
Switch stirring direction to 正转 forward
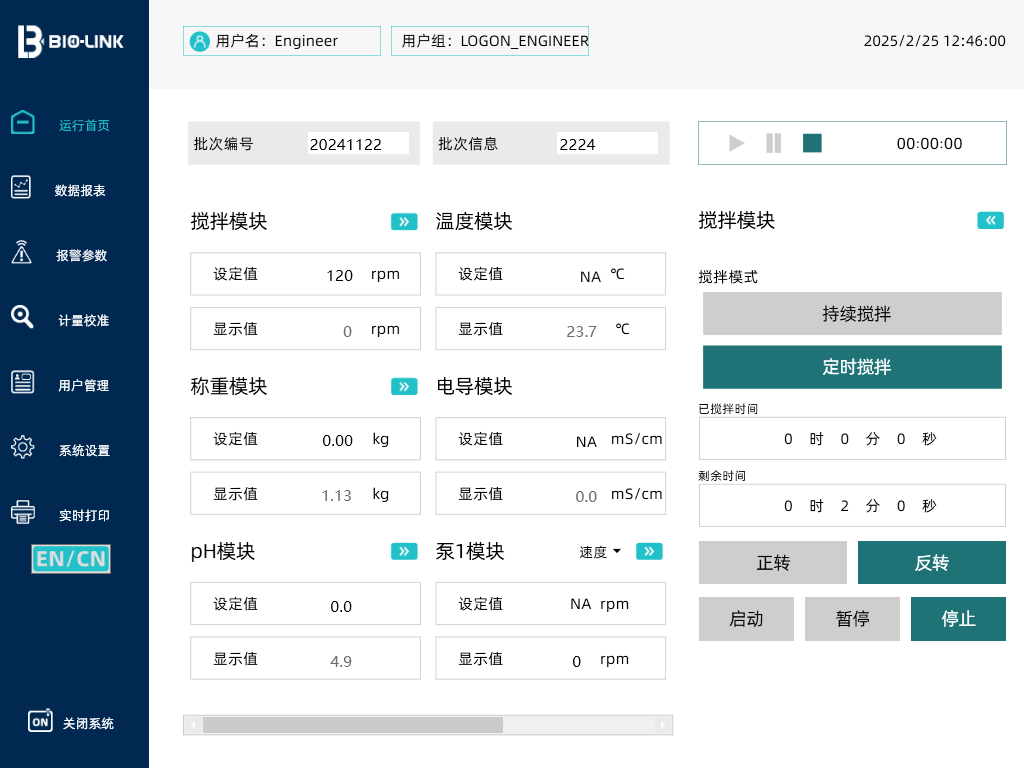coord(772,562)
